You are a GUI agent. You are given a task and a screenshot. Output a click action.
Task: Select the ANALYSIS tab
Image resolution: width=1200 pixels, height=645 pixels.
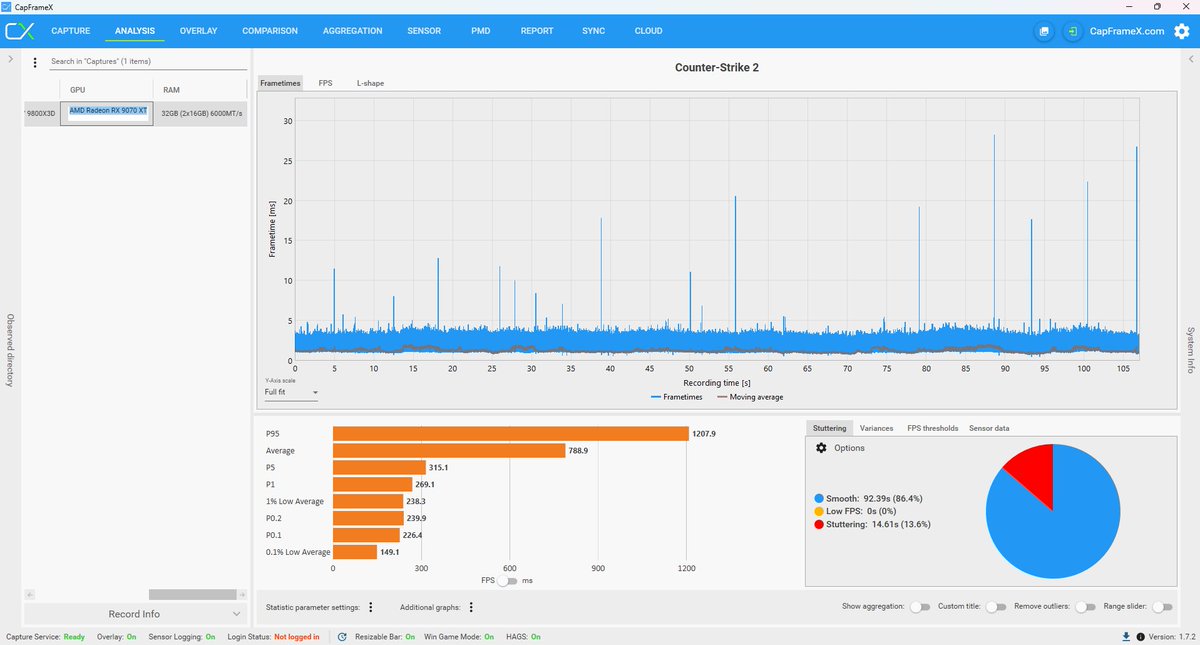click(135, 31)
